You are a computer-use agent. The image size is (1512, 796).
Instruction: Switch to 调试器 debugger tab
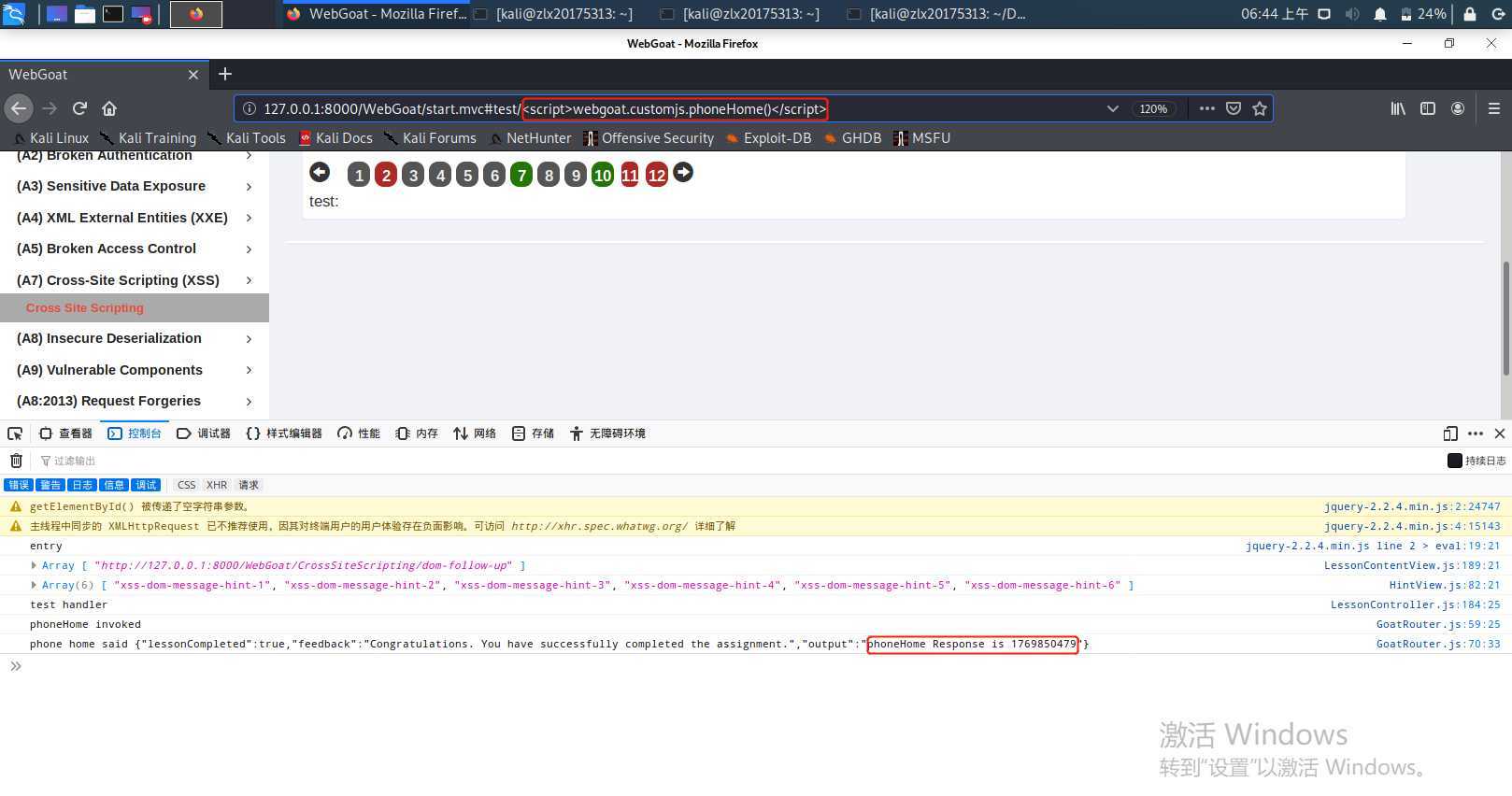203,434
